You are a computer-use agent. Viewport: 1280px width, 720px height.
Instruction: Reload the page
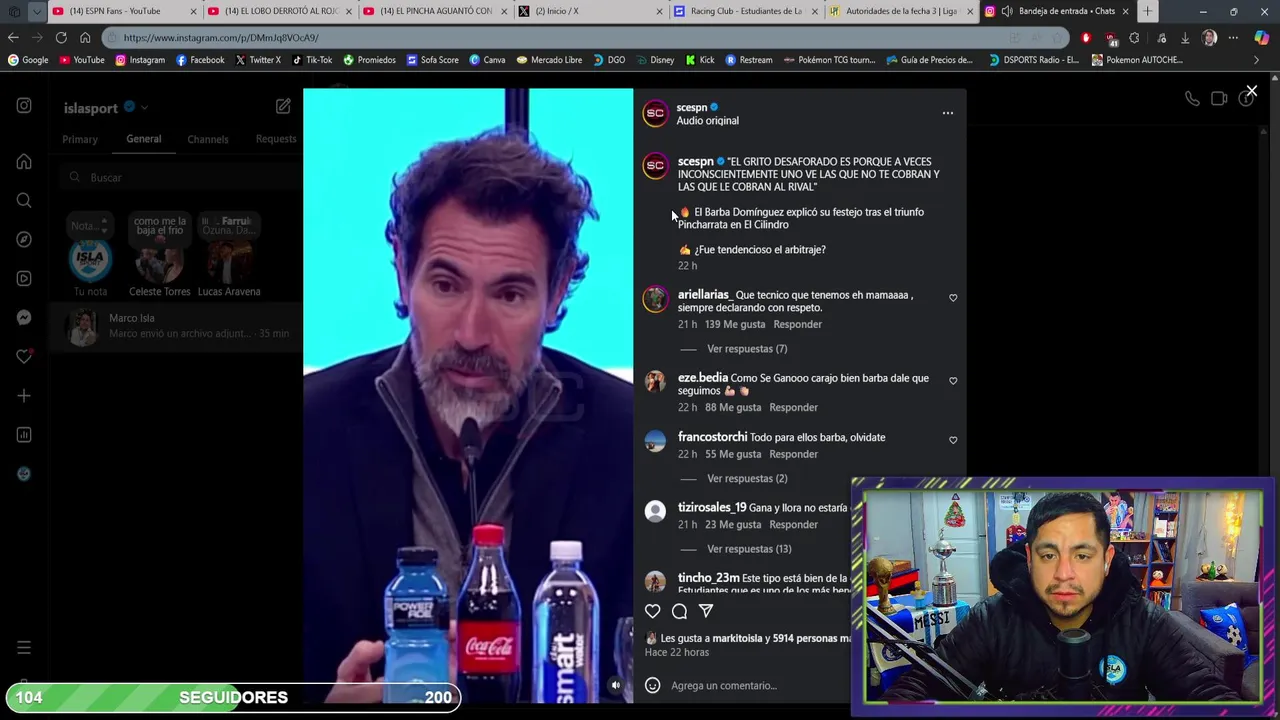61,37
